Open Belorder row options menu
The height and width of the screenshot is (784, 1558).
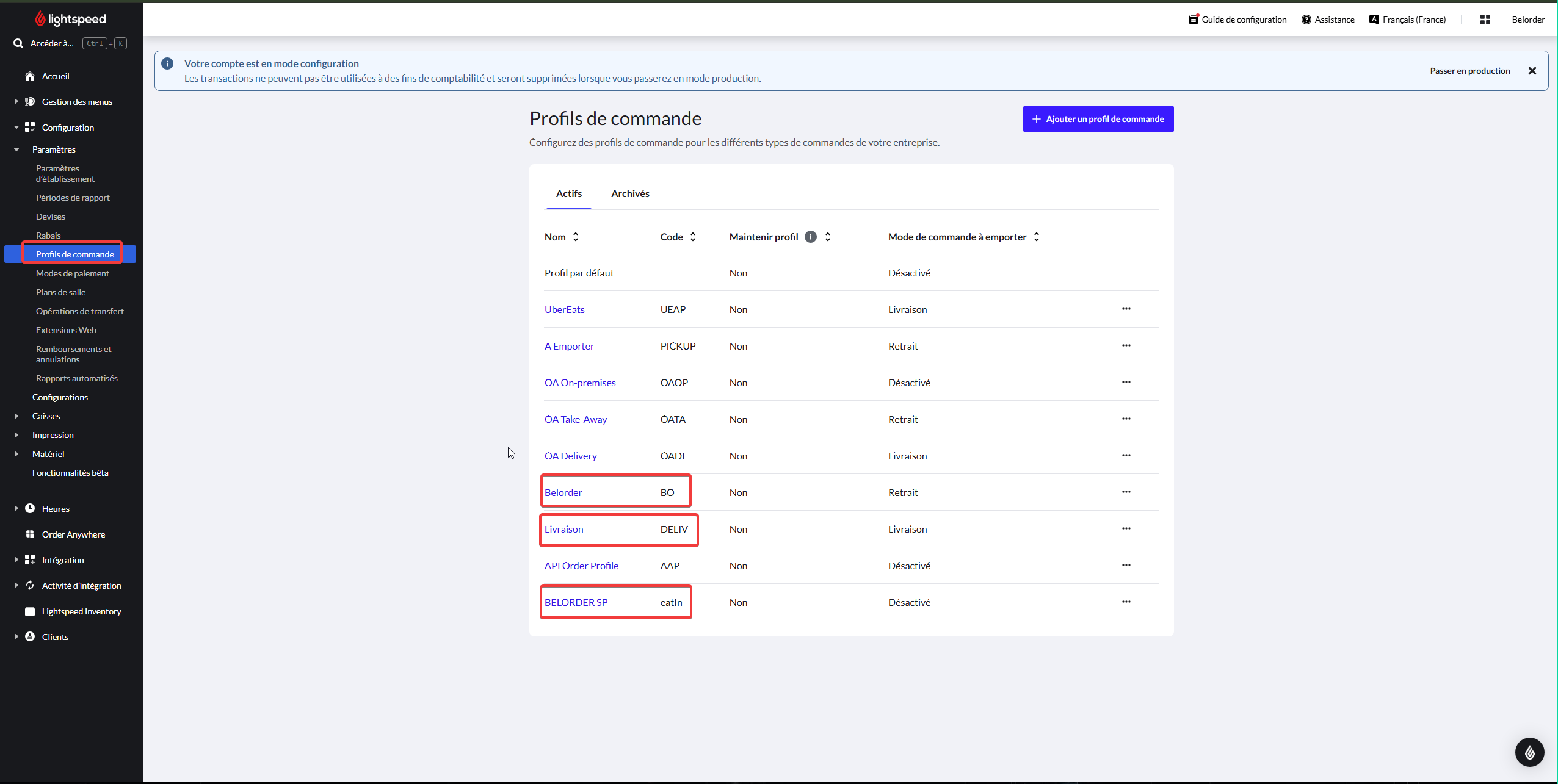(1126, 492)
